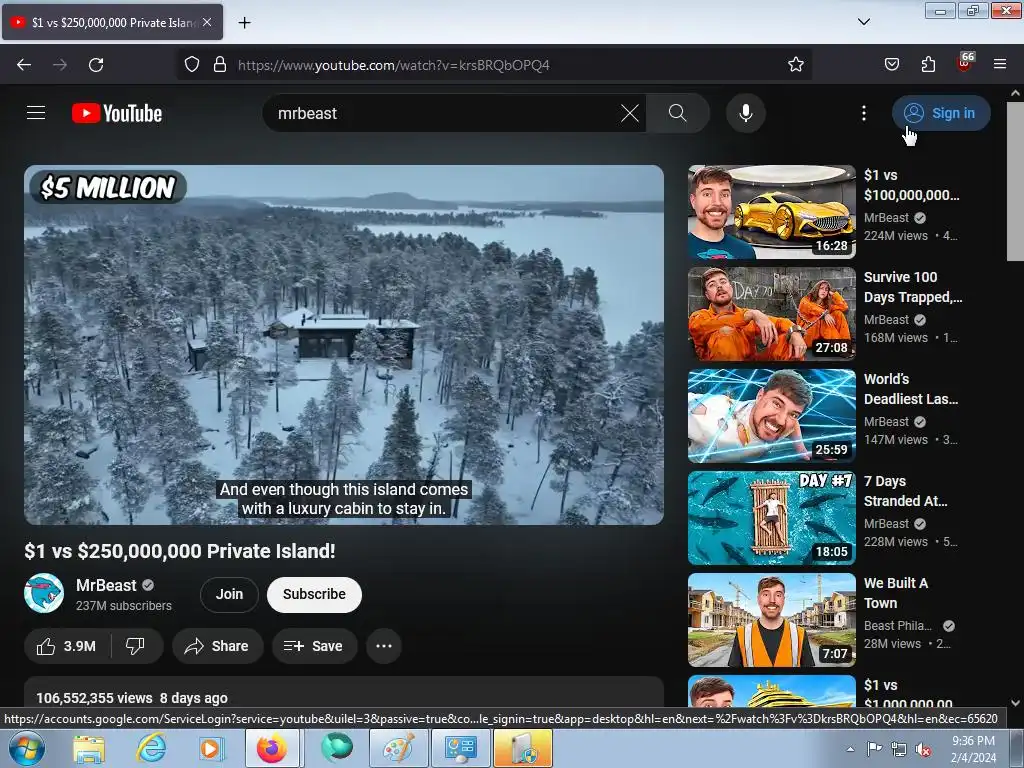
Task: Open the YouTube guide hamburger menu
Action: click(36, 113)
